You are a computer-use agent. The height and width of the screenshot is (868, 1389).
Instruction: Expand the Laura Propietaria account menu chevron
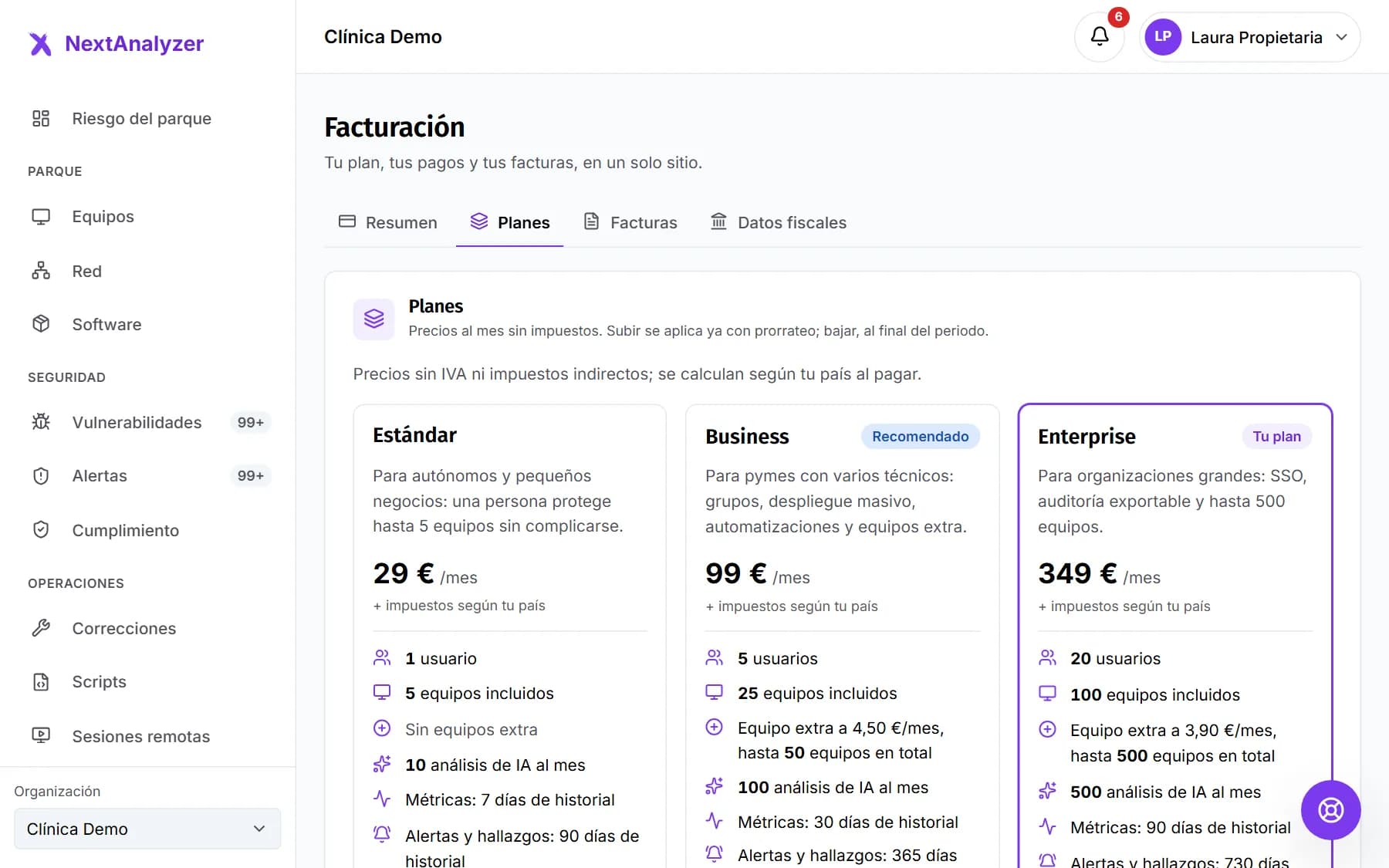(1341, 37)
